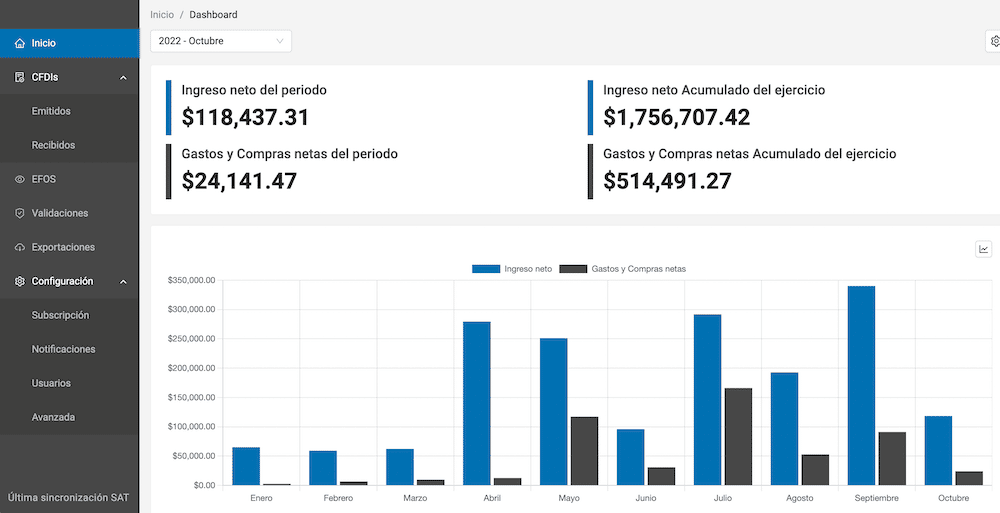The width and height of the screenshot is (1000, 513).
Task: Click the CFDIs document icon
Action: (x=20, y=78)
